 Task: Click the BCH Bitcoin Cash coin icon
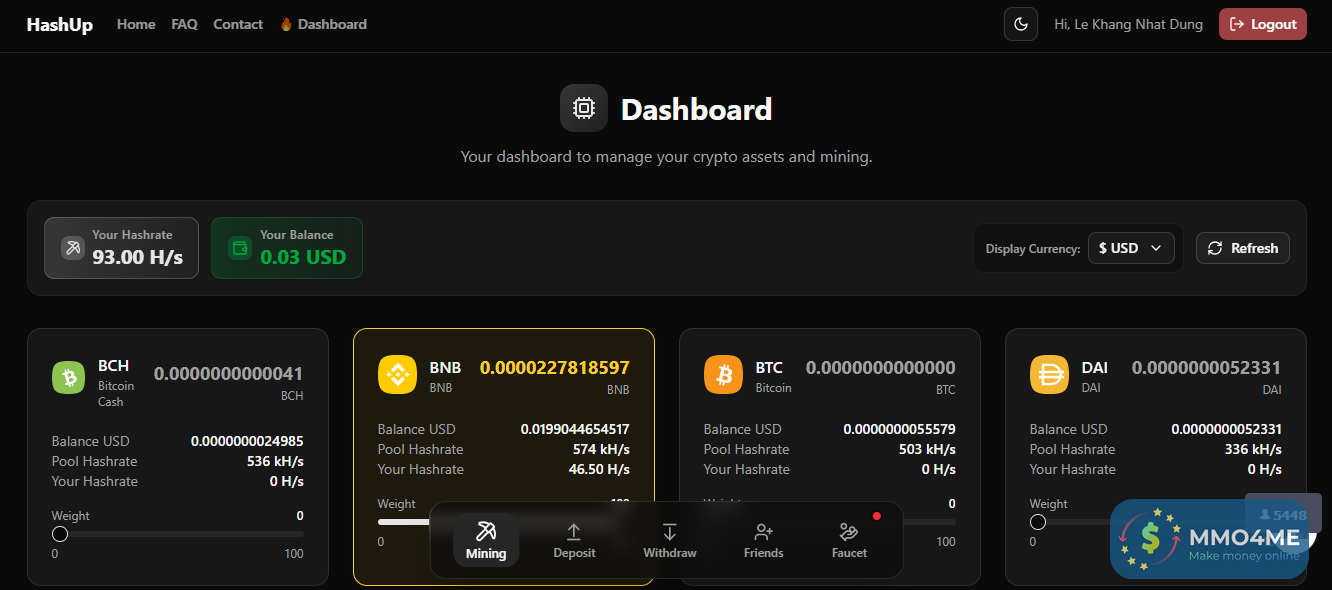pos(69,377)
